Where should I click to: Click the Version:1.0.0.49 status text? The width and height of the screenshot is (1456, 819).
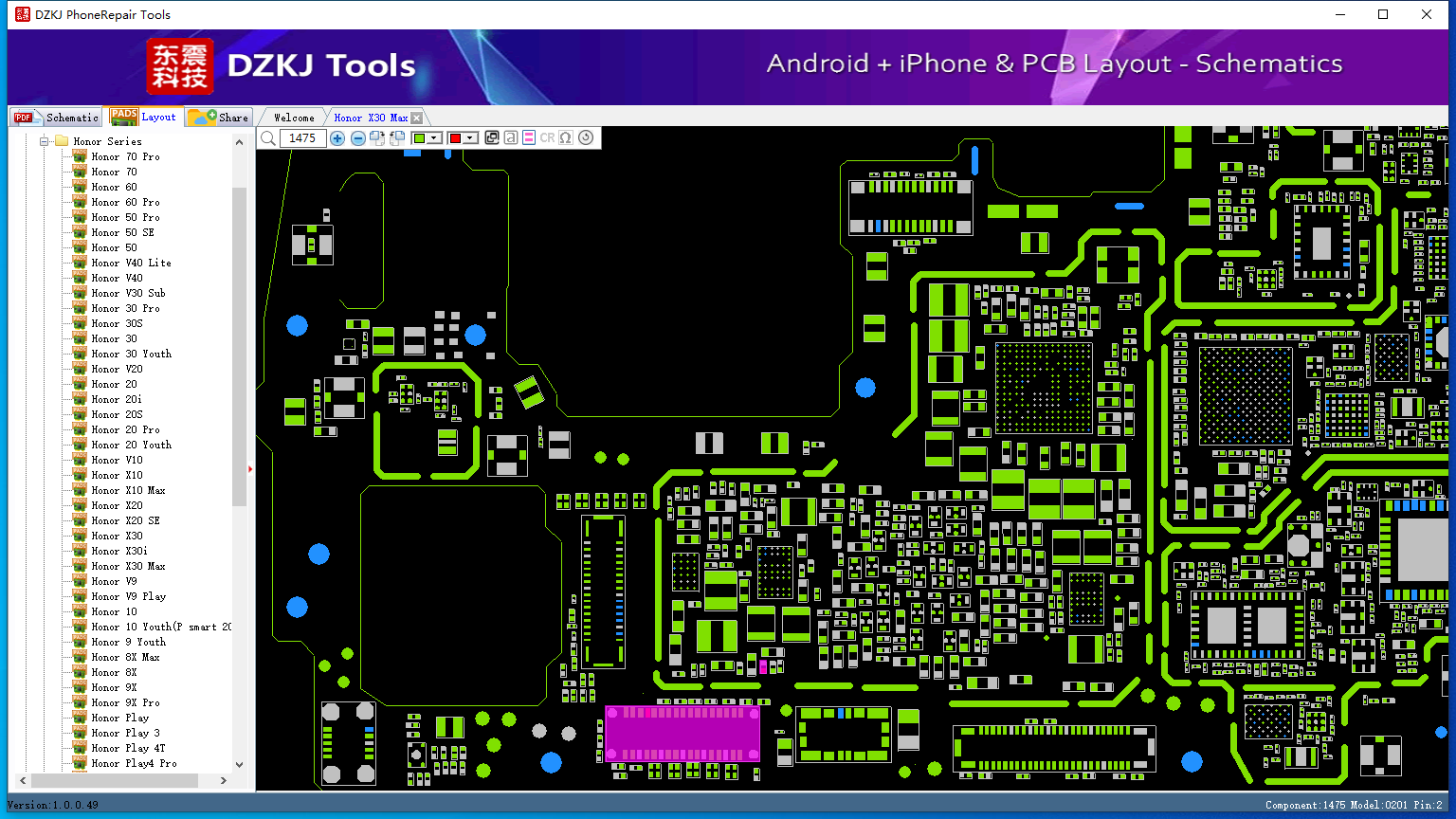tap(53, 805)
